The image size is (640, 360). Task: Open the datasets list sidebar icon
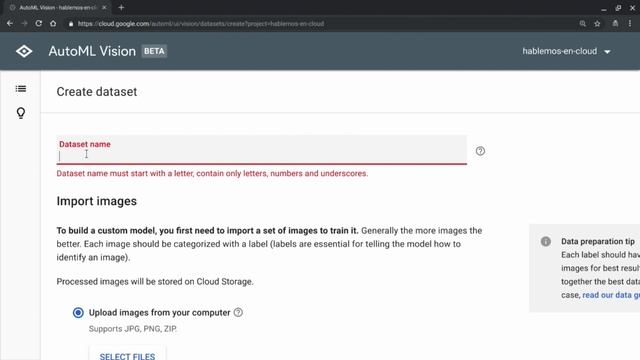[21, 89]
